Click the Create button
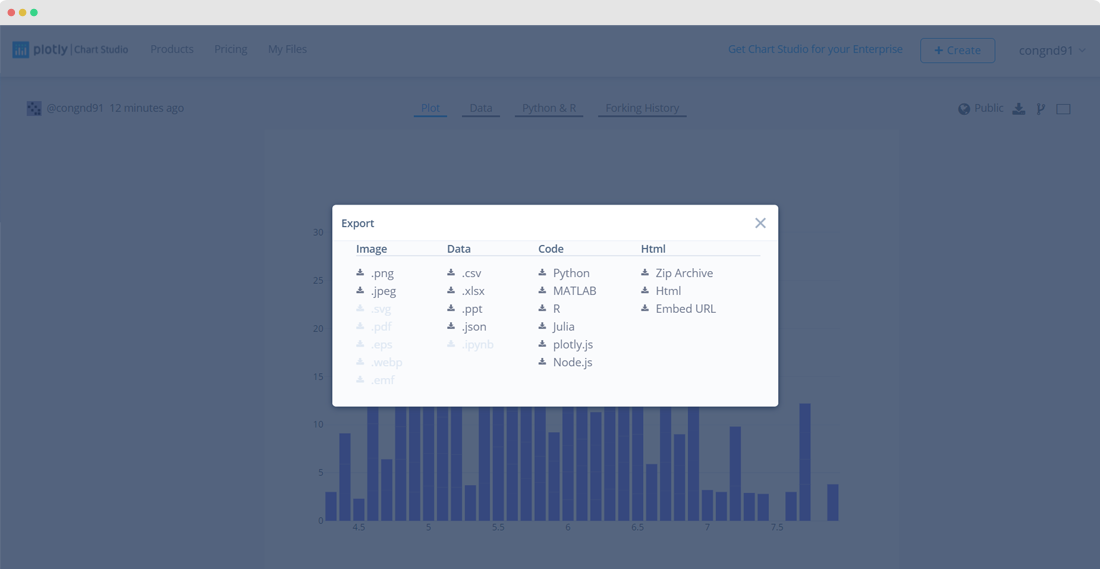 click(958, 51)
